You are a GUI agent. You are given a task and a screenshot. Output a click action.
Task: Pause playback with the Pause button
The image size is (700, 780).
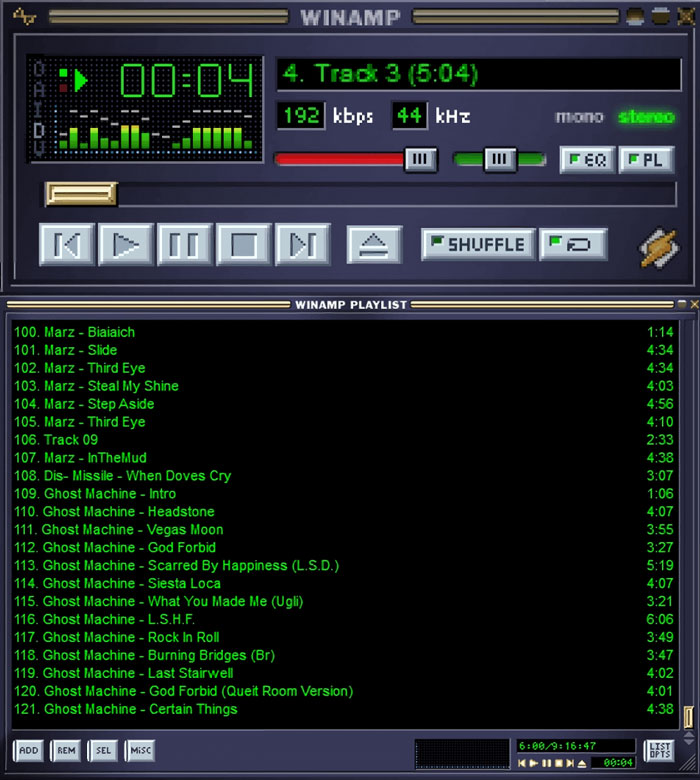[x=185, y=244]
